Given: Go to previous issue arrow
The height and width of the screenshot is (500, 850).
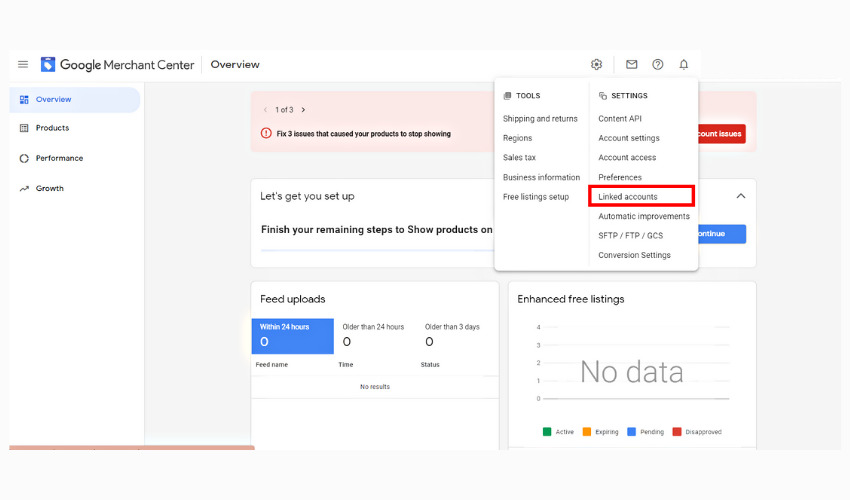Looking at the screenshot, I should tap(265, 110).
